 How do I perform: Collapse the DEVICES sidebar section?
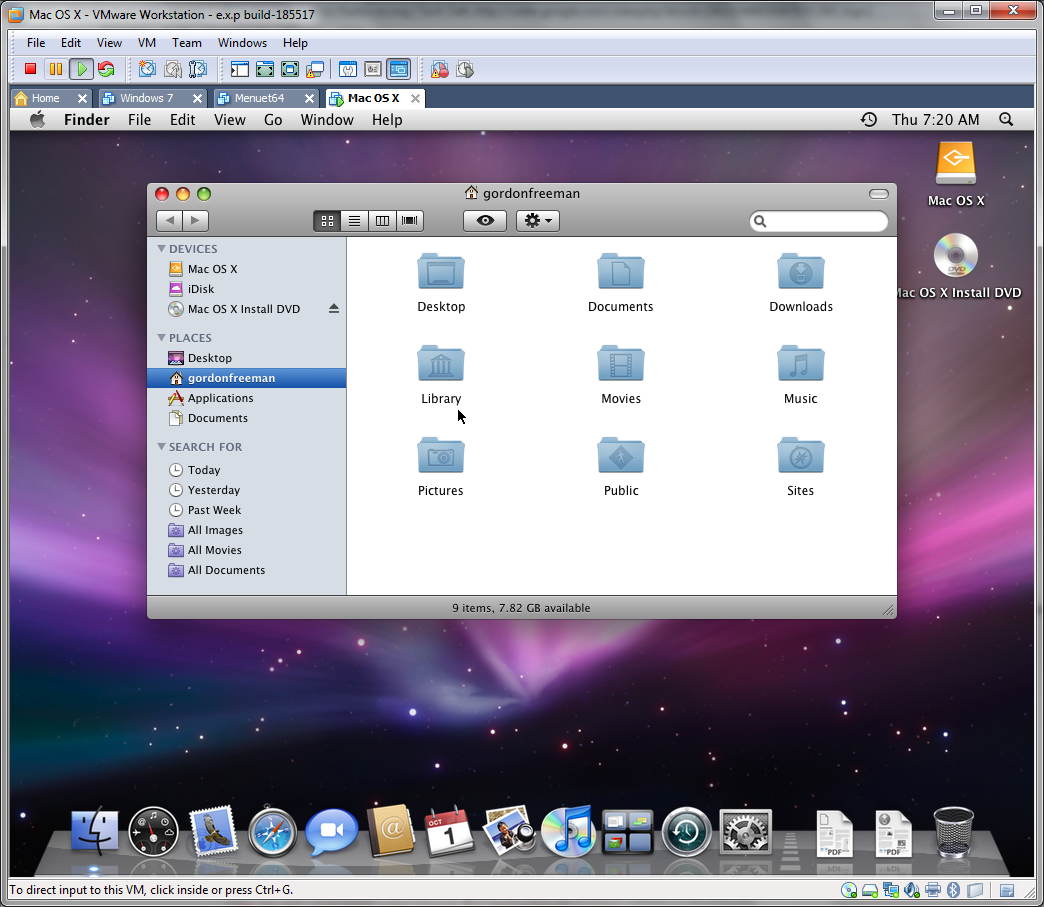(x=162, y=249)
